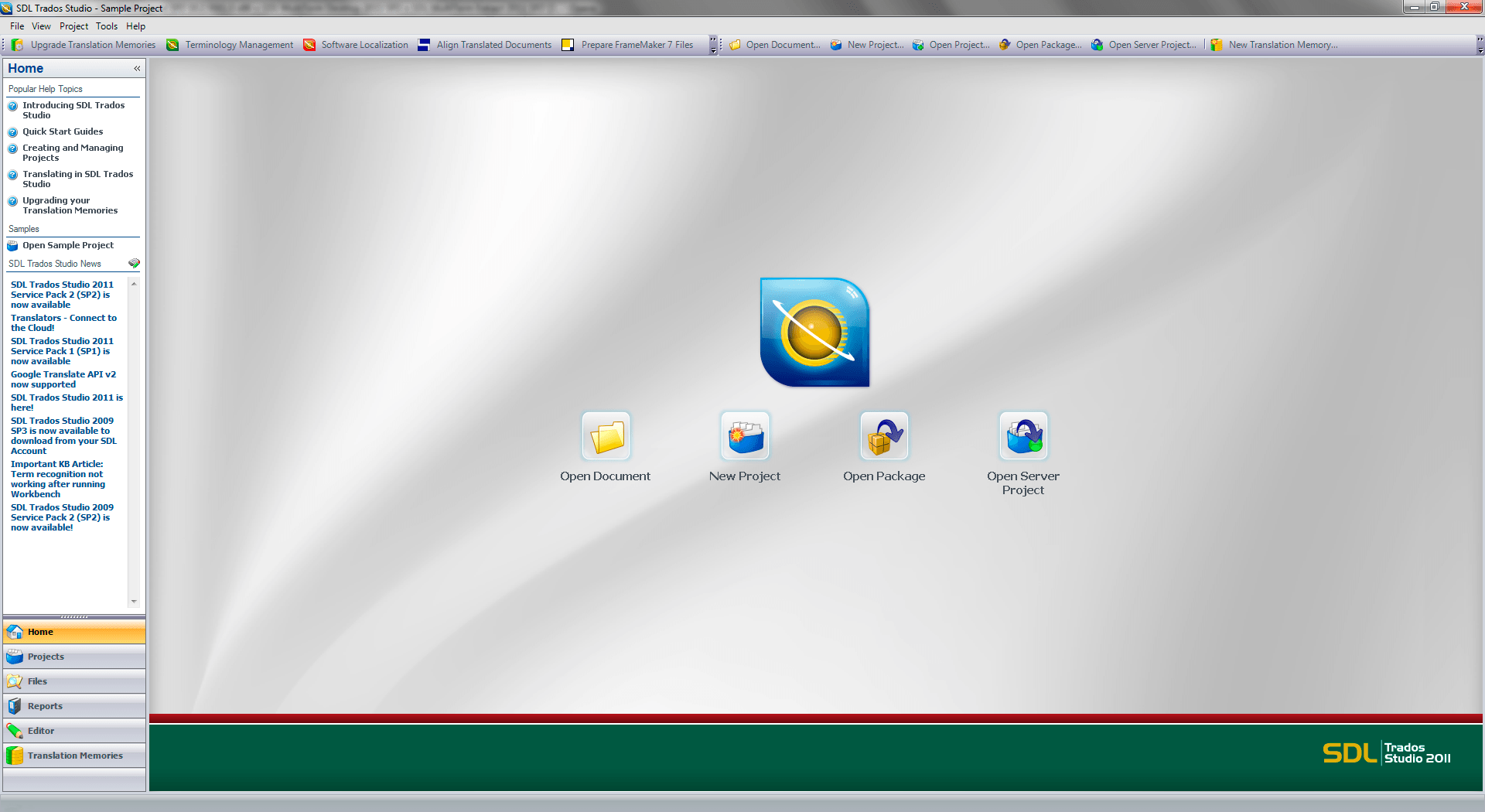1485x812 pixels.
Task: Expand the right-end toolbar overflow arrow
Action: (1480, 46)
